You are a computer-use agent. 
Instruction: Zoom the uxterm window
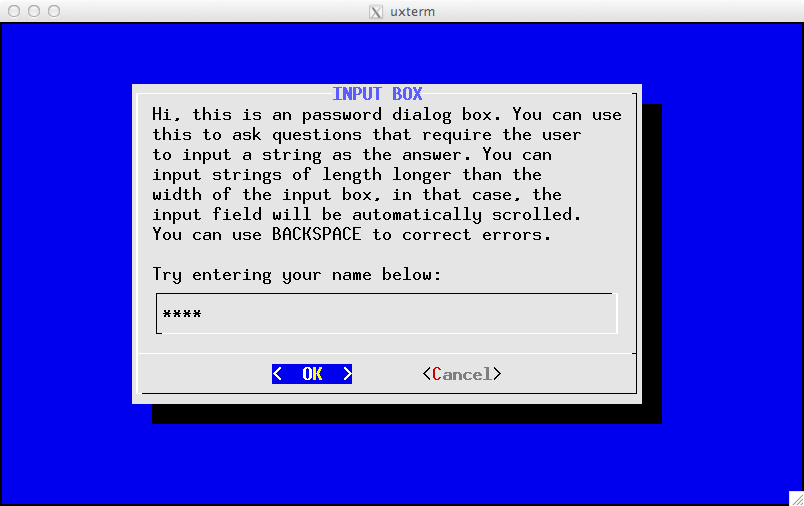click(54, 12)
